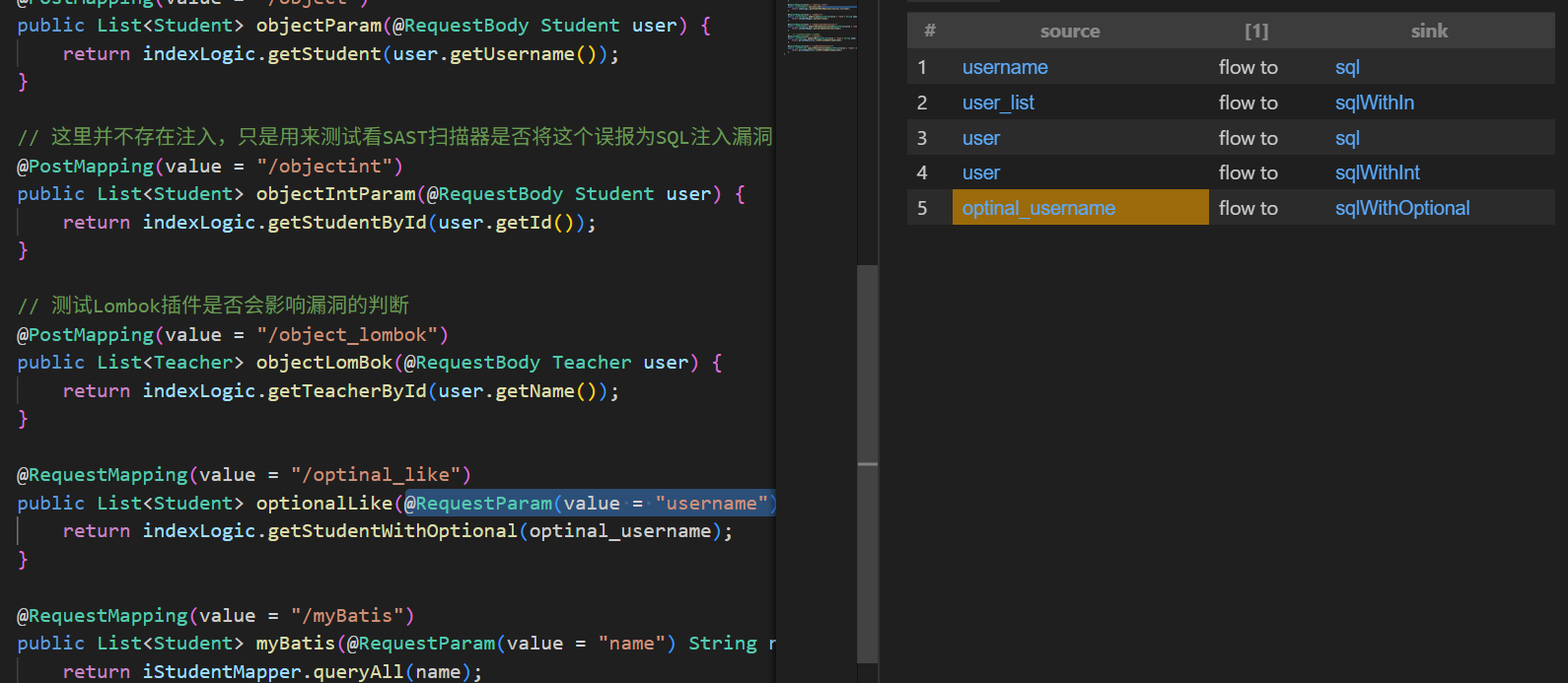Image resolution: width=1568 pixels, height=683 pixels.
Task: Sort results by the sink column header
Action: [1428, 32]
